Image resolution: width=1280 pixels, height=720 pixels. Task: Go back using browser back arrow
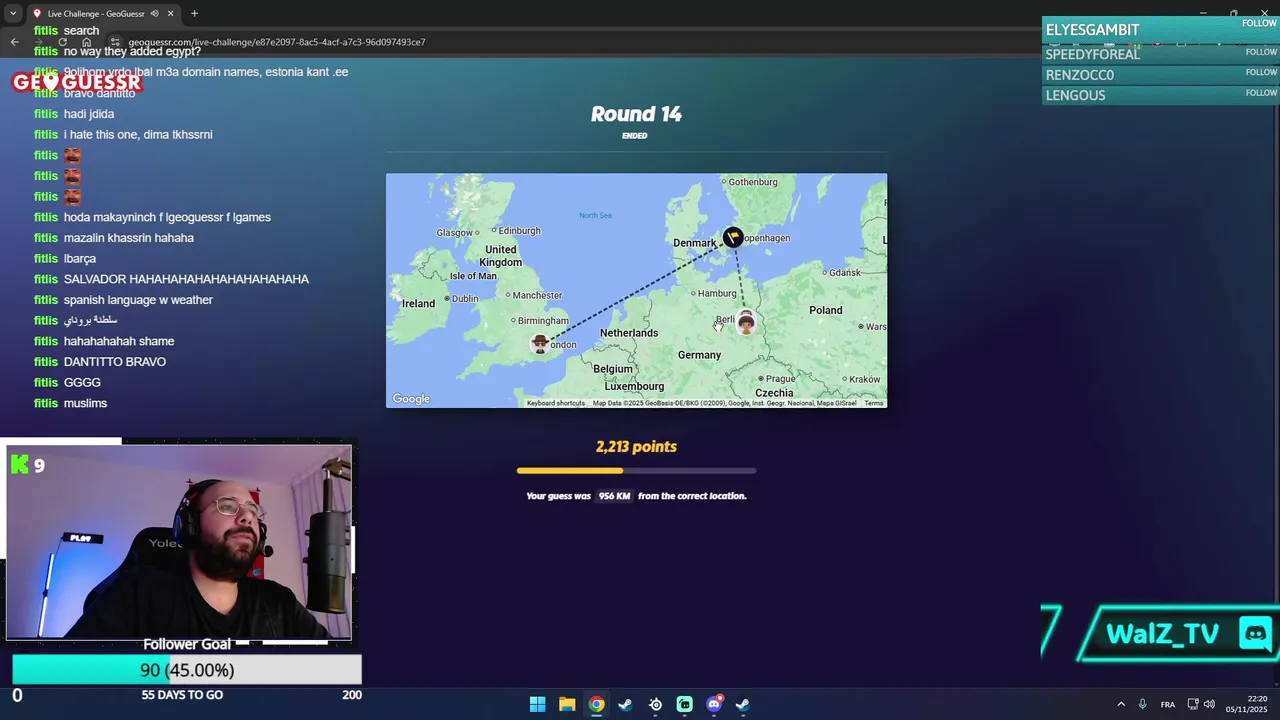click(14, 42)
